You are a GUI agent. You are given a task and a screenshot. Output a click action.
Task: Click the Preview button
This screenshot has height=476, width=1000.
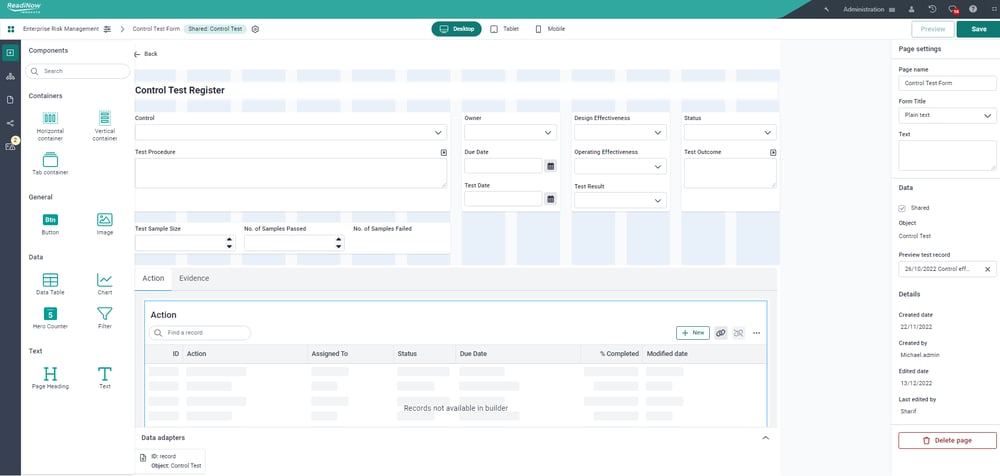coord(933,29)
